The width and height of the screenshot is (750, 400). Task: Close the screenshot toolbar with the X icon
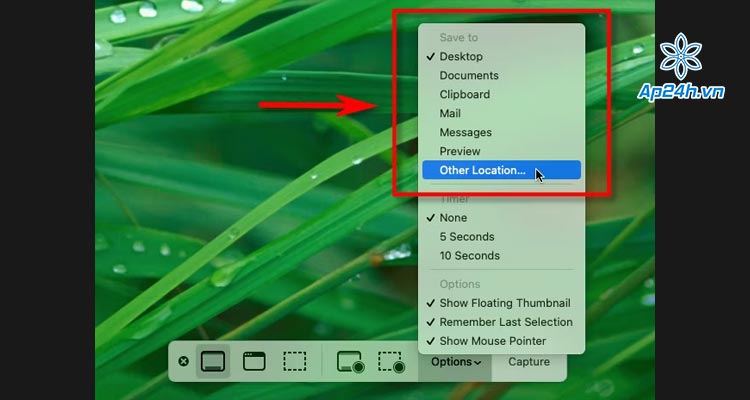[x=184, y=361]
